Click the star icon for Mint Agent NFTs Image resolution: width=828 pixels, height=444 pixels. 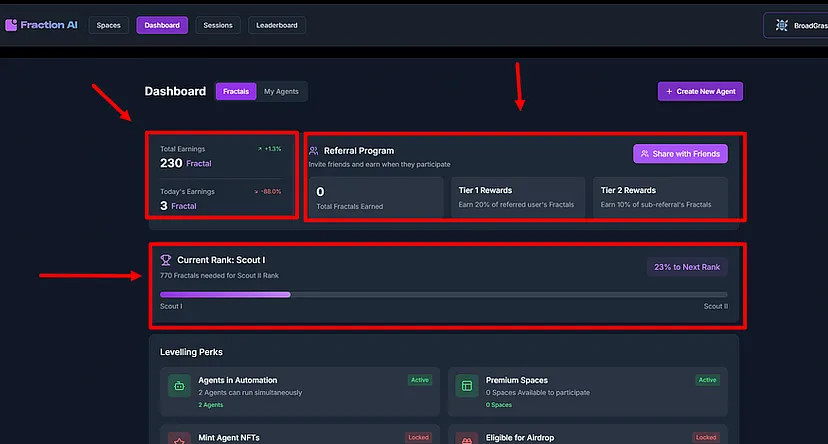click(x=179, y=438)
